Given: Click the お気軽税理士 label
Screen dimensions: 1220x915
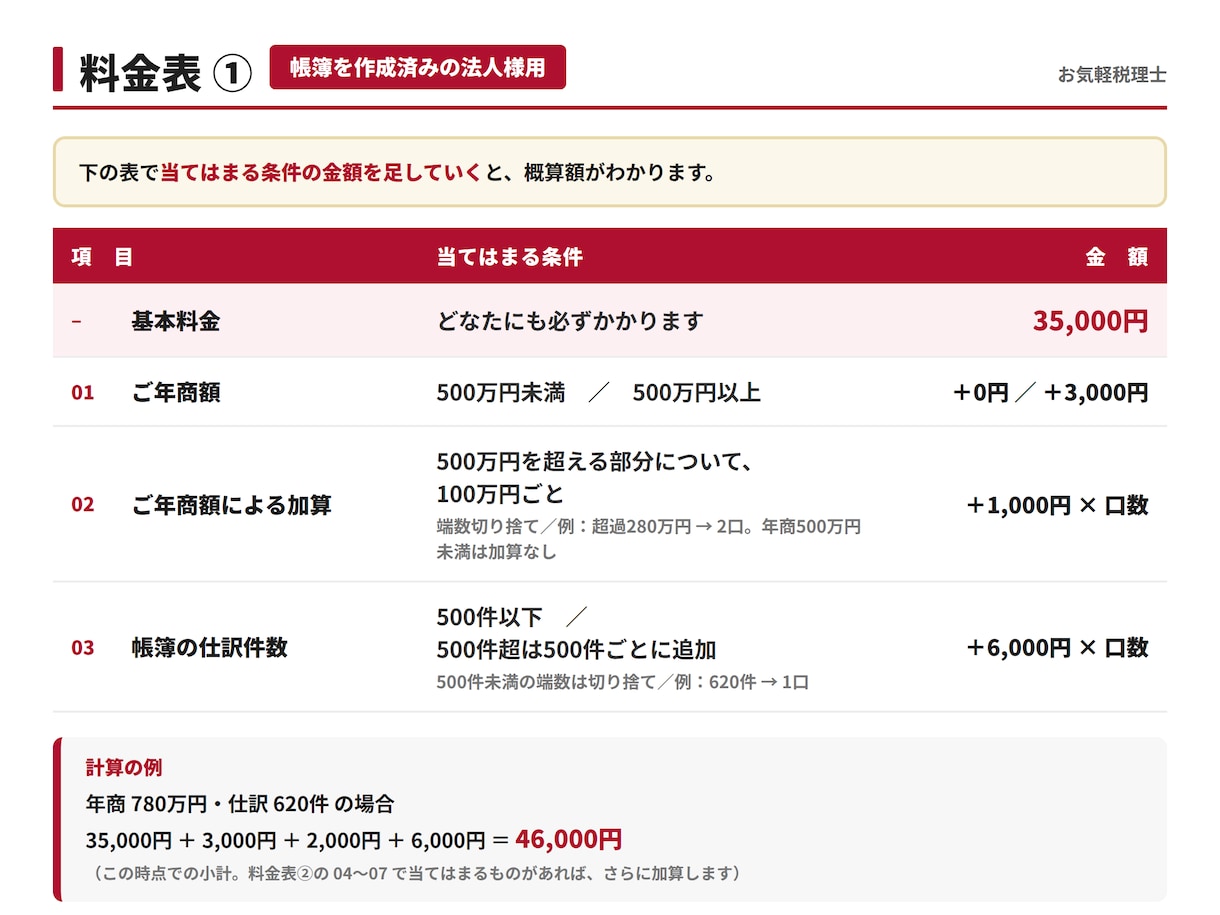Looking at the screenshot, I should coord(1112,75).
